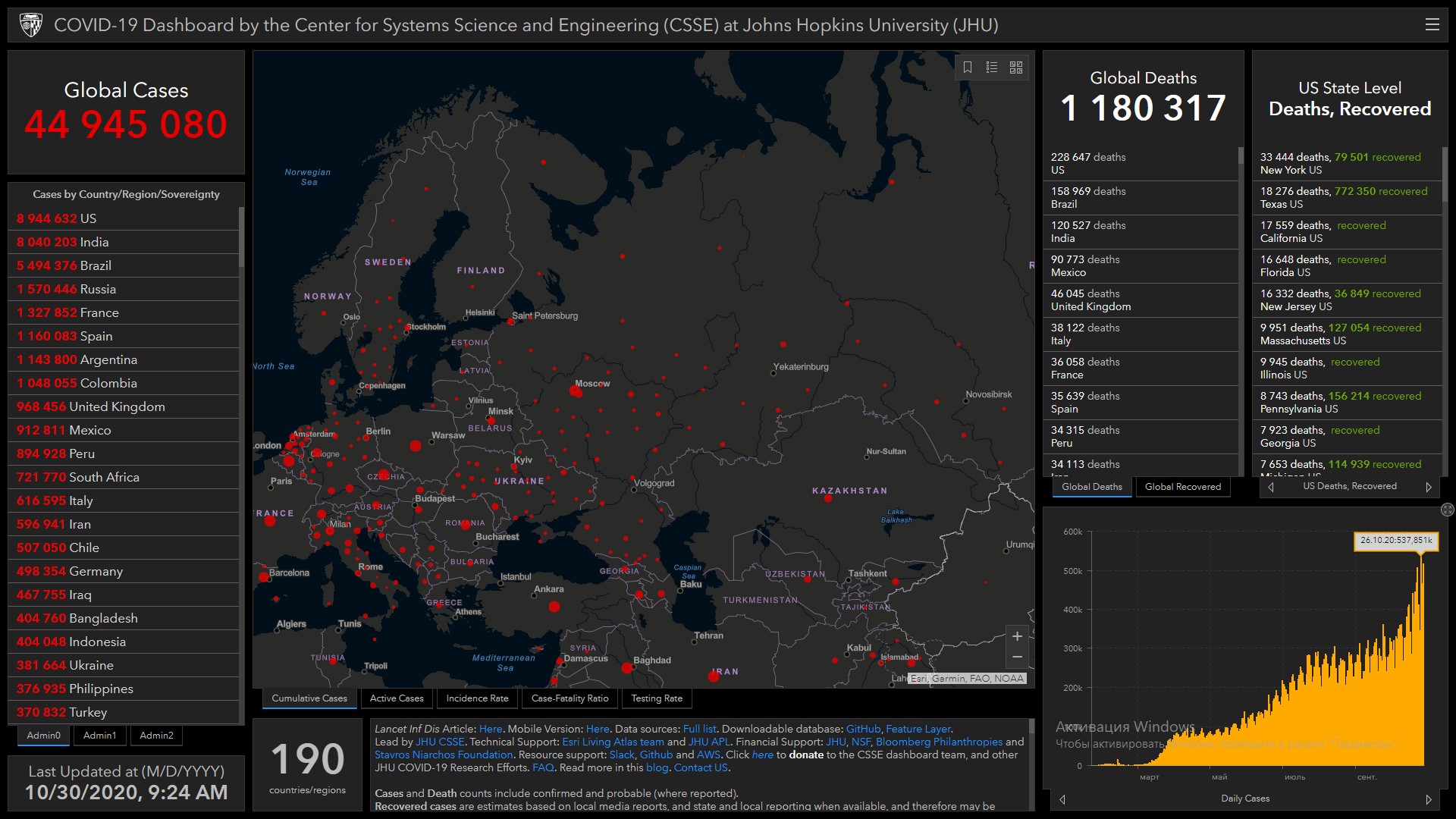Image resolution: width=1456 pixels, height=819 pixels.
Task: Expand the Daily Cases chart fullscreen icon
Action: coord(1447,510)
